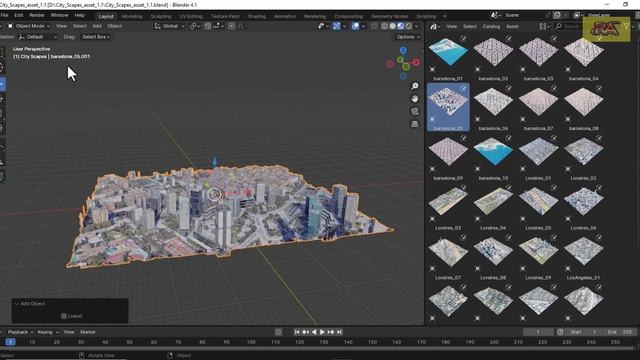The width and height of the screenshot is (640, 360).
Task: Open the asset browser Catalog menu
Action: pos(491,27)
